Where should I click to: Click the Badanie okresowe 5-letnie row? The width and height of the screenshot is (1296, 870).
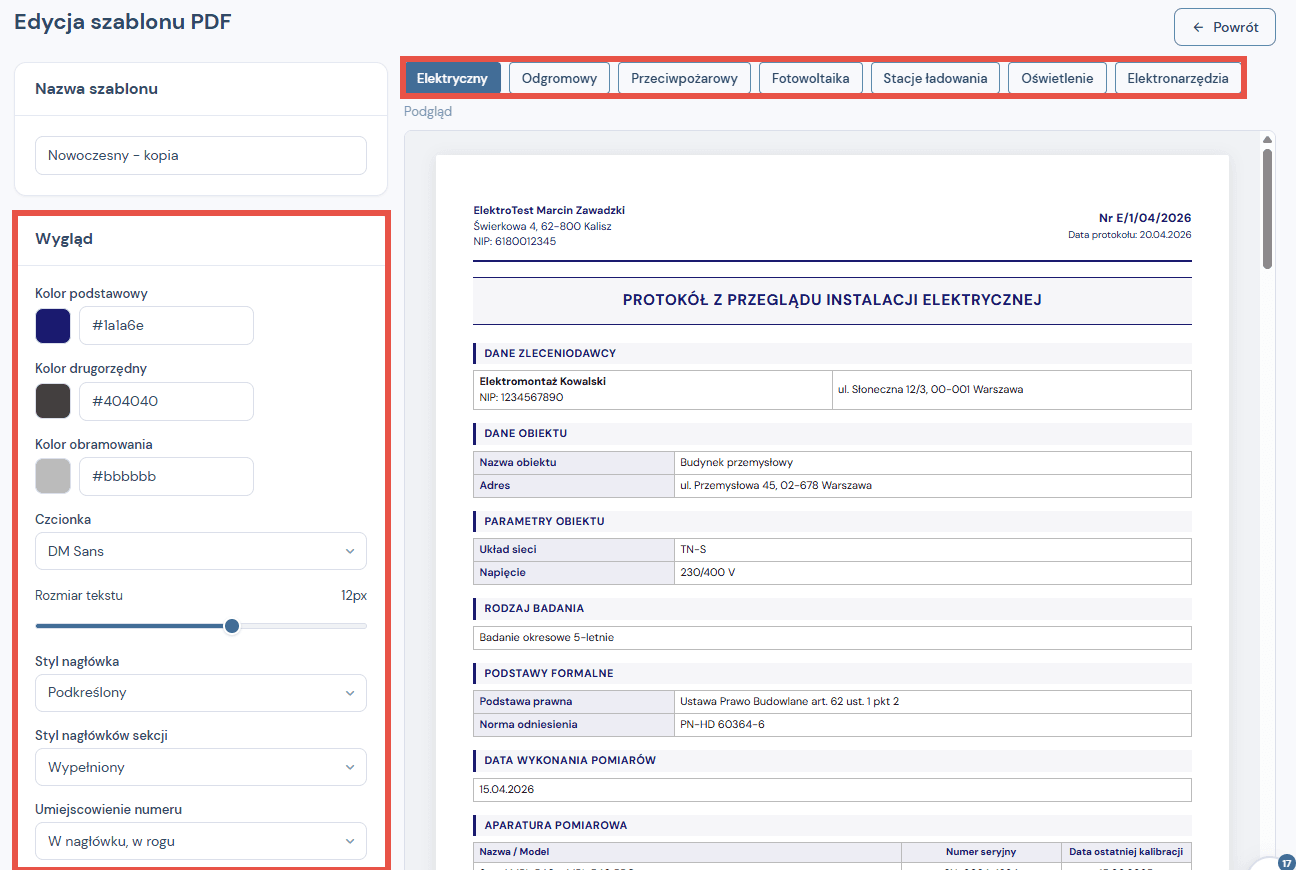pyautogui.click(x=832, y=638)
